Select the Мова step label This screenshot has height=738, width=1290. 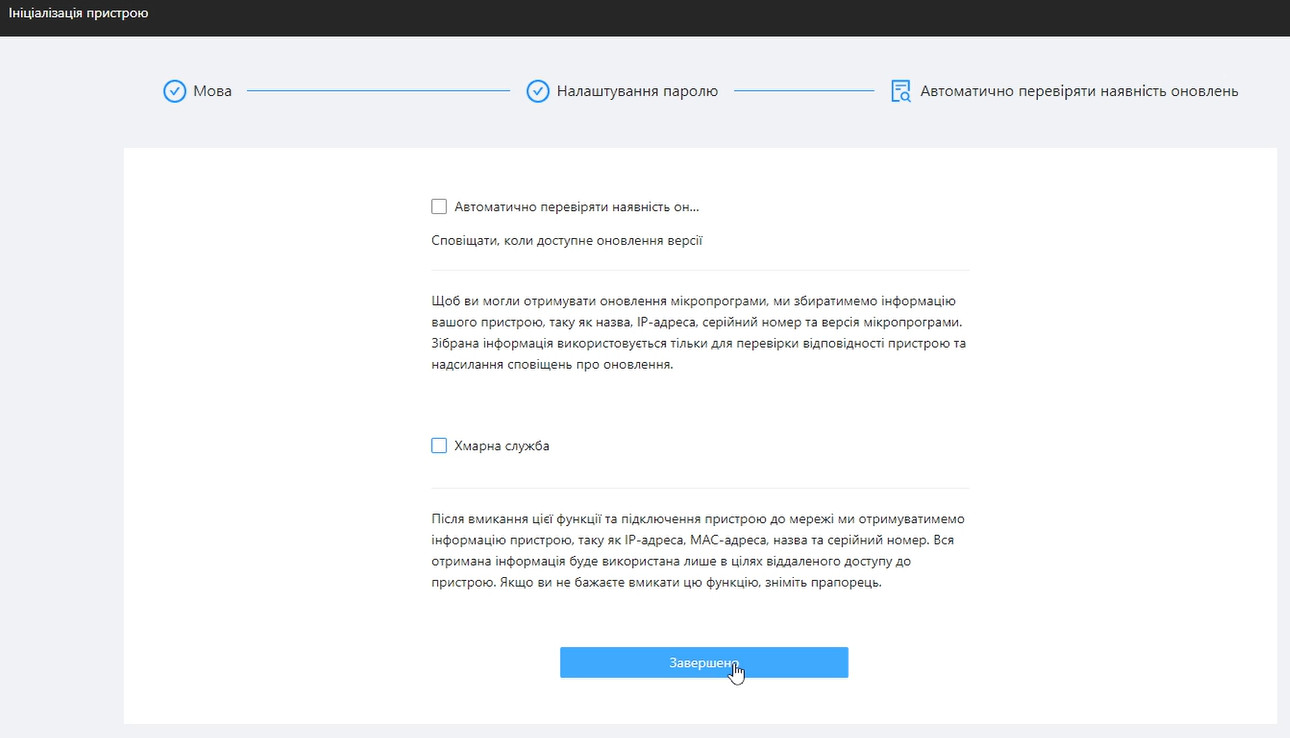[213, 92]
